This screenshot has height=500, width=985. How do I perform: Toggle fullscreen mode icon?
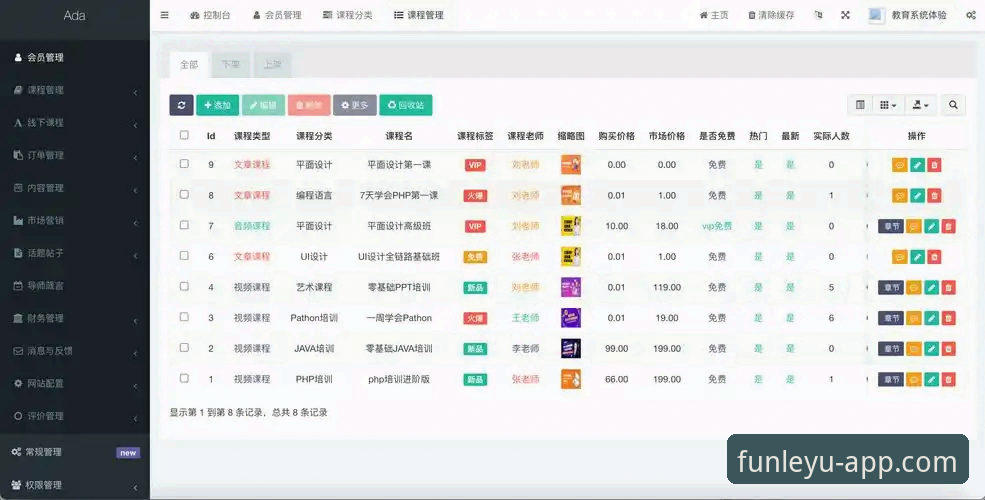(x=846, y=15)
